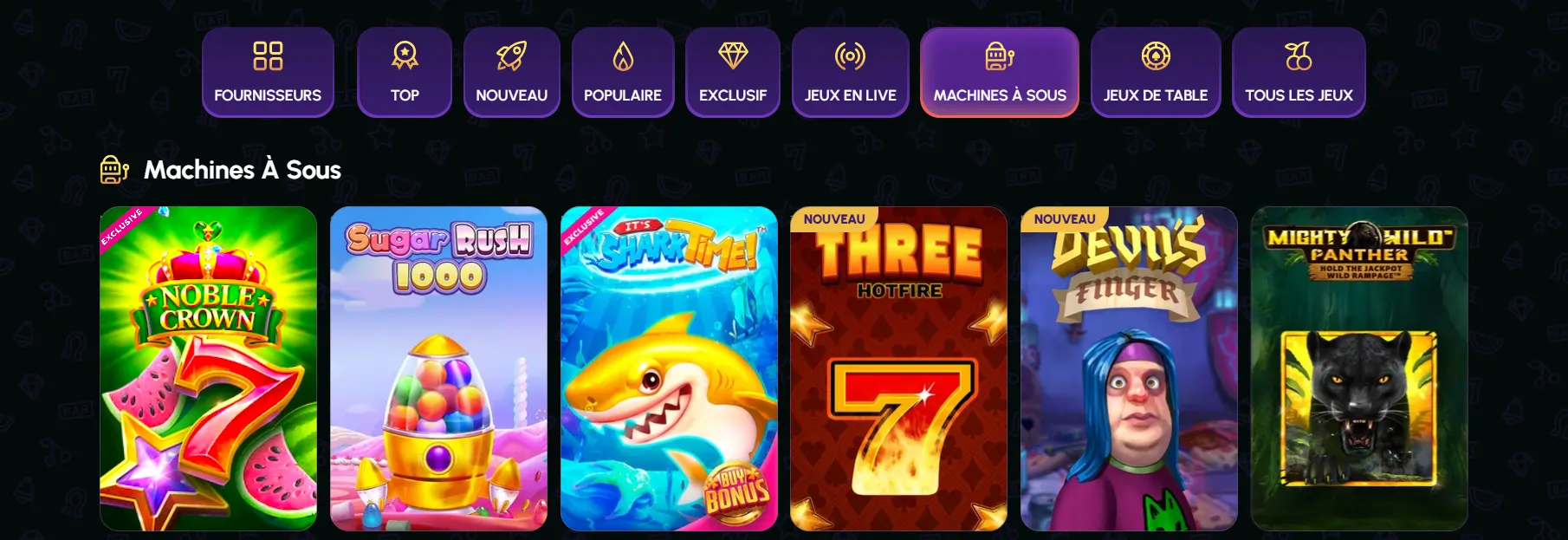Viewport: 1568px width, 540px height.
Task: Click the Tous les Jeux cherry icon
Action: point(1299,56)
